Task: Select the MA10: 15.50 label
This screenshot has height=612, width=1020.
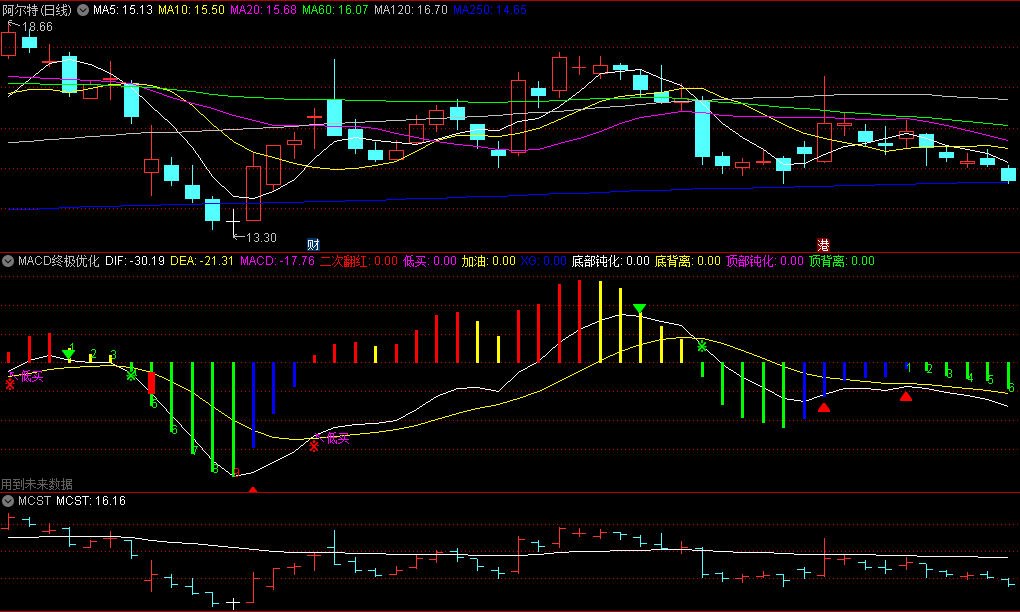Action: coord(191,10)
